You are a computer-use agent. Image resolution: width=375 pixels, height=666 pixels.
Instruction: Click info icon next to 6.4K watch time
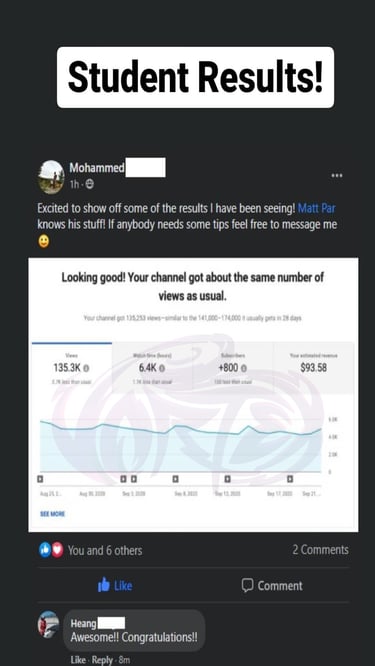pyautogui.click(x=162, y=368)
